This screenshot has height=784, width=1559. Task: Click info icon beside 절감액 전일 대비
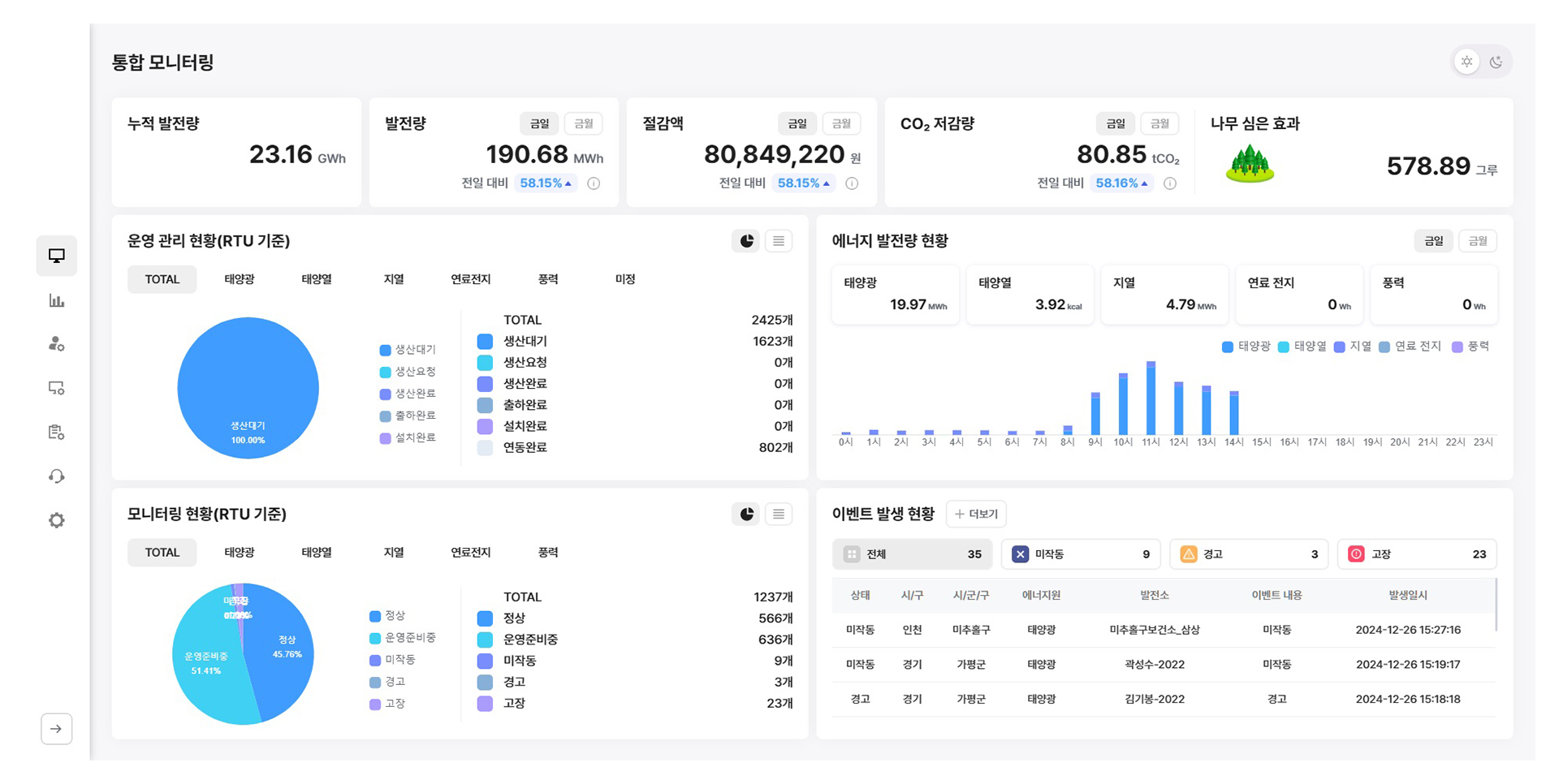tap(852, 183)
